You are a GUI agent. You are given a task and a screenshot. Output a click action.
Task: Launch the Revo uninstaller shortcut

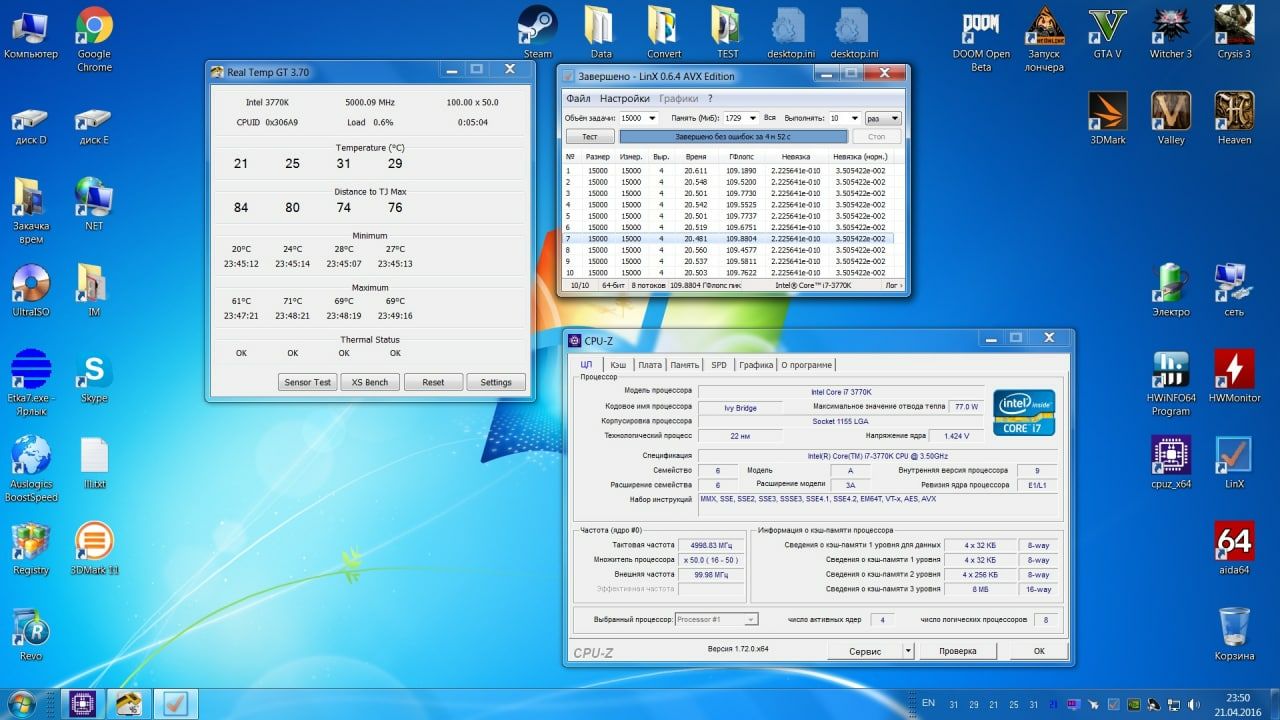[31, 634]
